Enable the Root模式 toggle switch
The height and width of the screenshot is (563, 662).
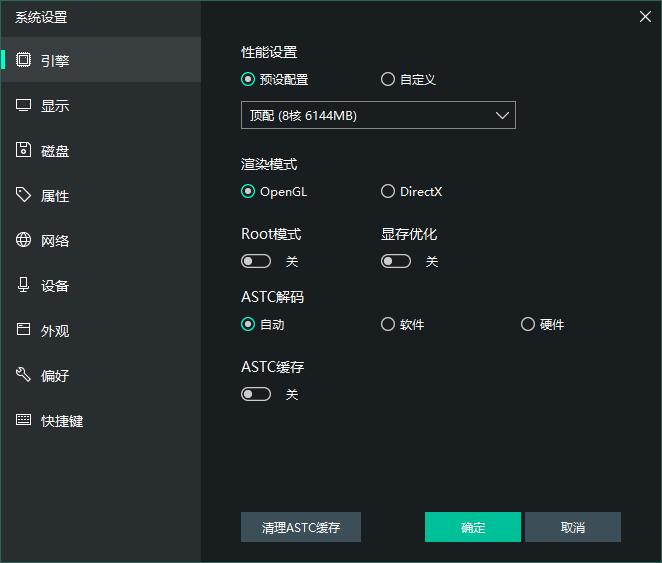click(x=256, y=261)
